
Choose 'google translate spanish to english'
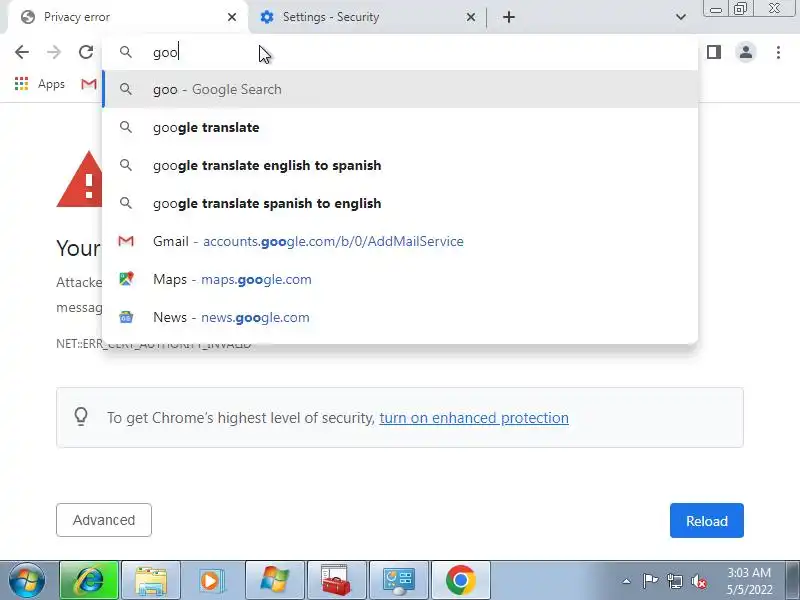[400, 203]
